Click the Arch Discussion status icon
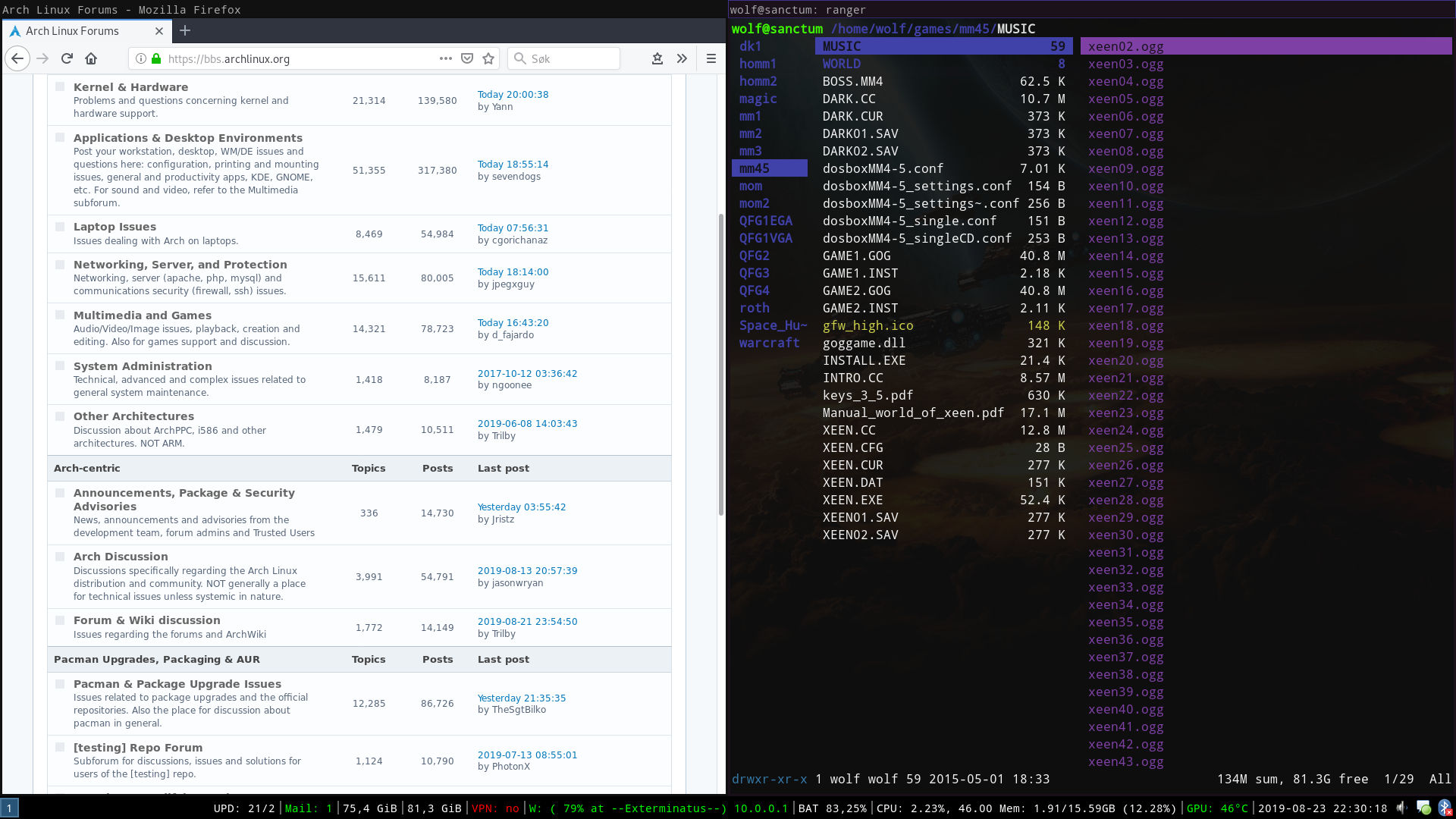The height and width of the screenshot is (819, 1456). pos(60,556)
